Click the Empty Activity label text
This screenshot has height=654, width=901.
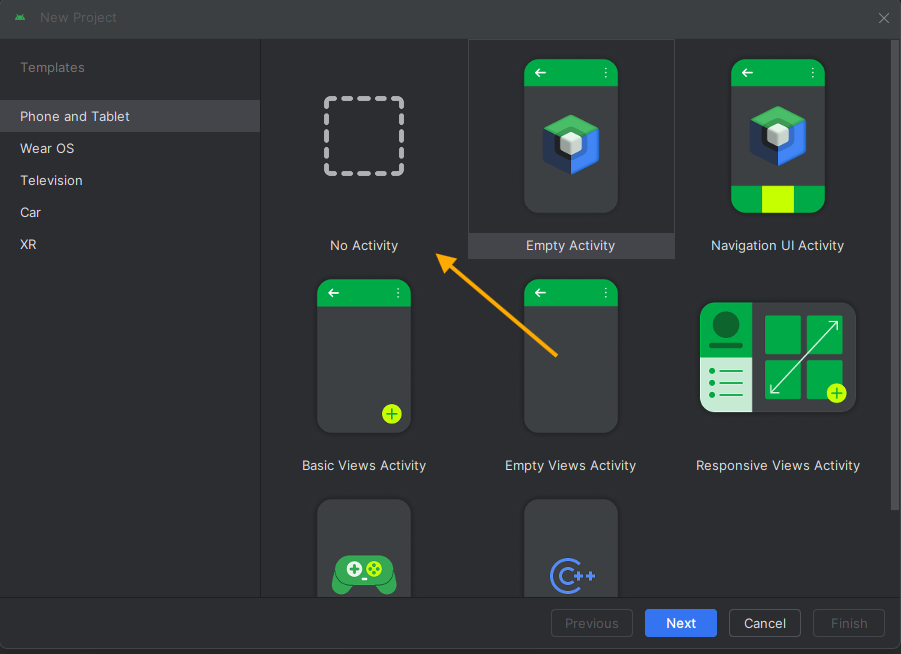(x=571, y=246)
